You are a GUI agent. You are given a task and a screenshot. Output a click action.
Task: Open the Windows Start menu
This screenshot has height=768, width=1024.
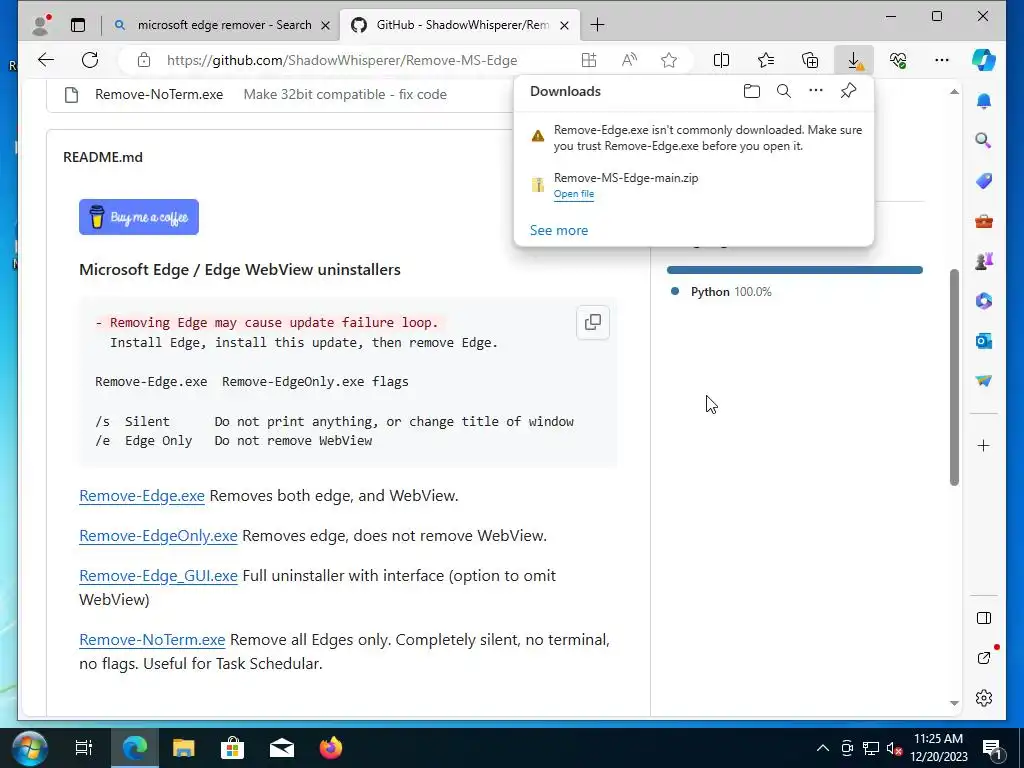click(29, 748)
